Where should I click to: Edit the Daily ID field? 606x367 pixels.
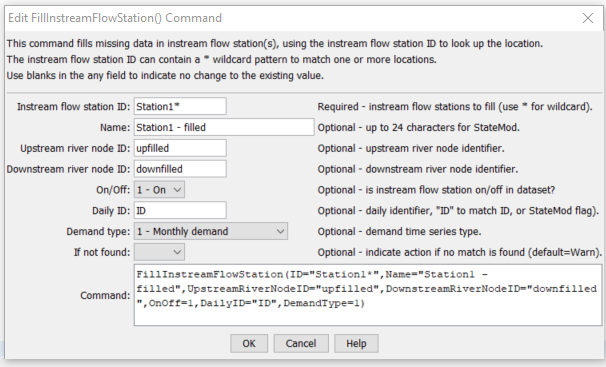tap(180, 211)
